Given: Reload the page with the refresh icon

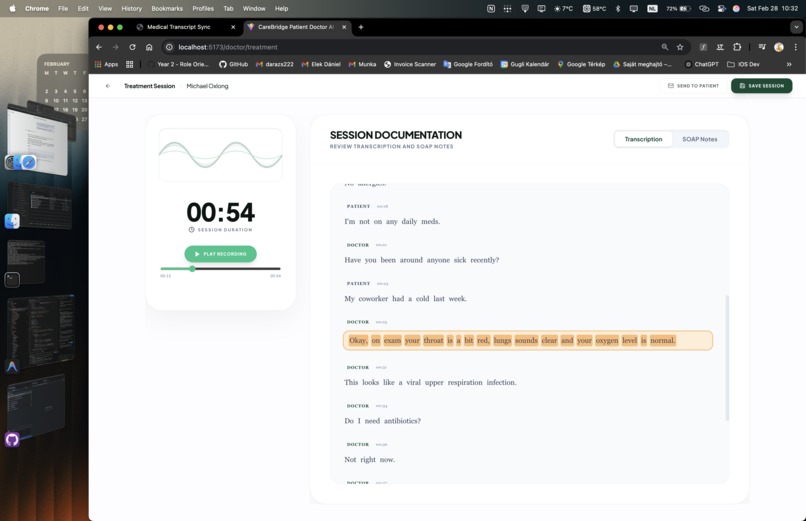Looking at the screenshot, I should coord(132,47).
